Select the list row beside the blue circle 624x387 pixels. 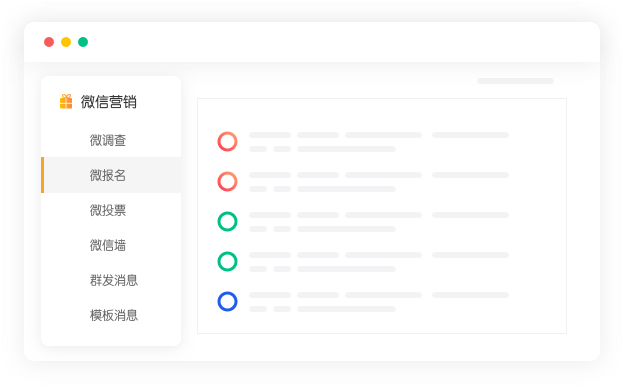click(379, 302)
